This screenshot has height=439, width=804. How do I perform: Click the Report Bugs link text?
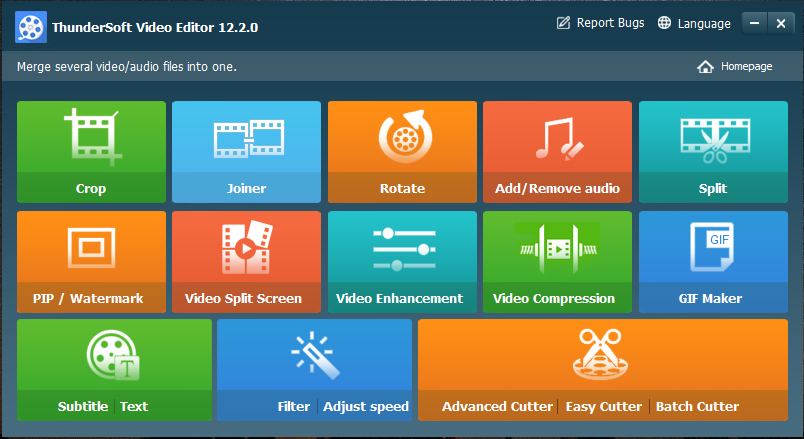610,23
